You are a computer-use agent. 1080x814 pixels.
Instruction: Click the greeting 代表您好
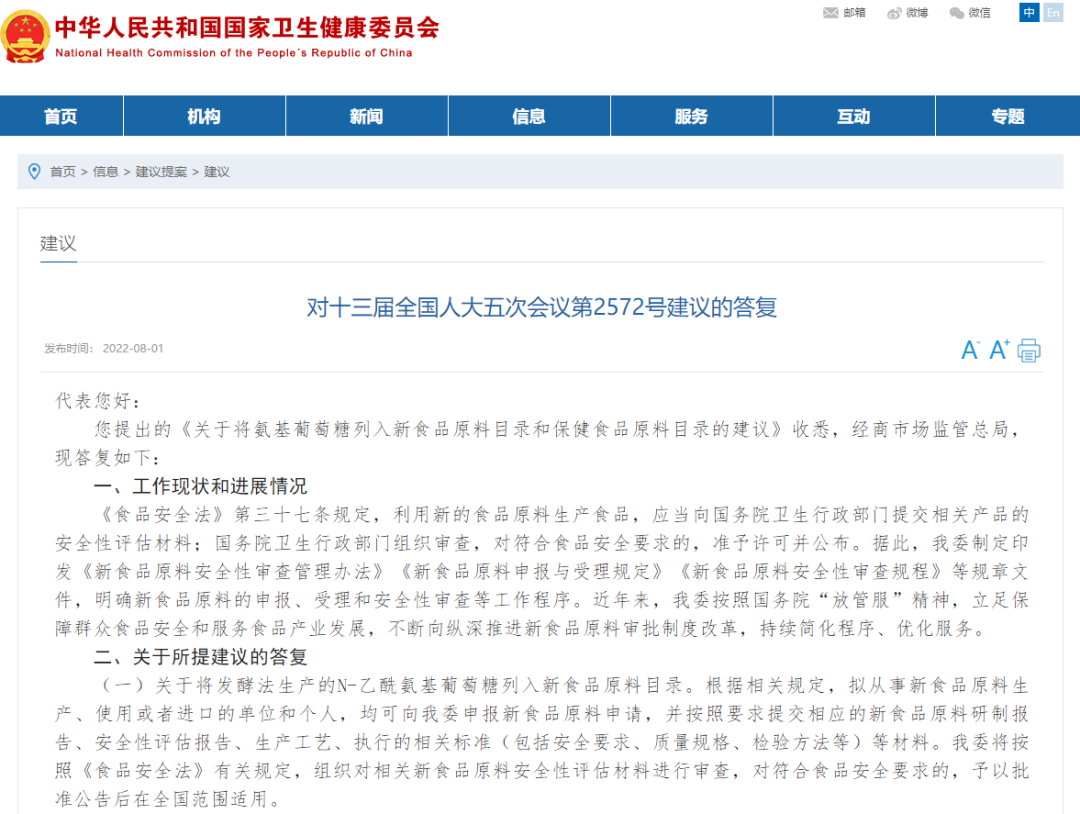coord(97,401)
